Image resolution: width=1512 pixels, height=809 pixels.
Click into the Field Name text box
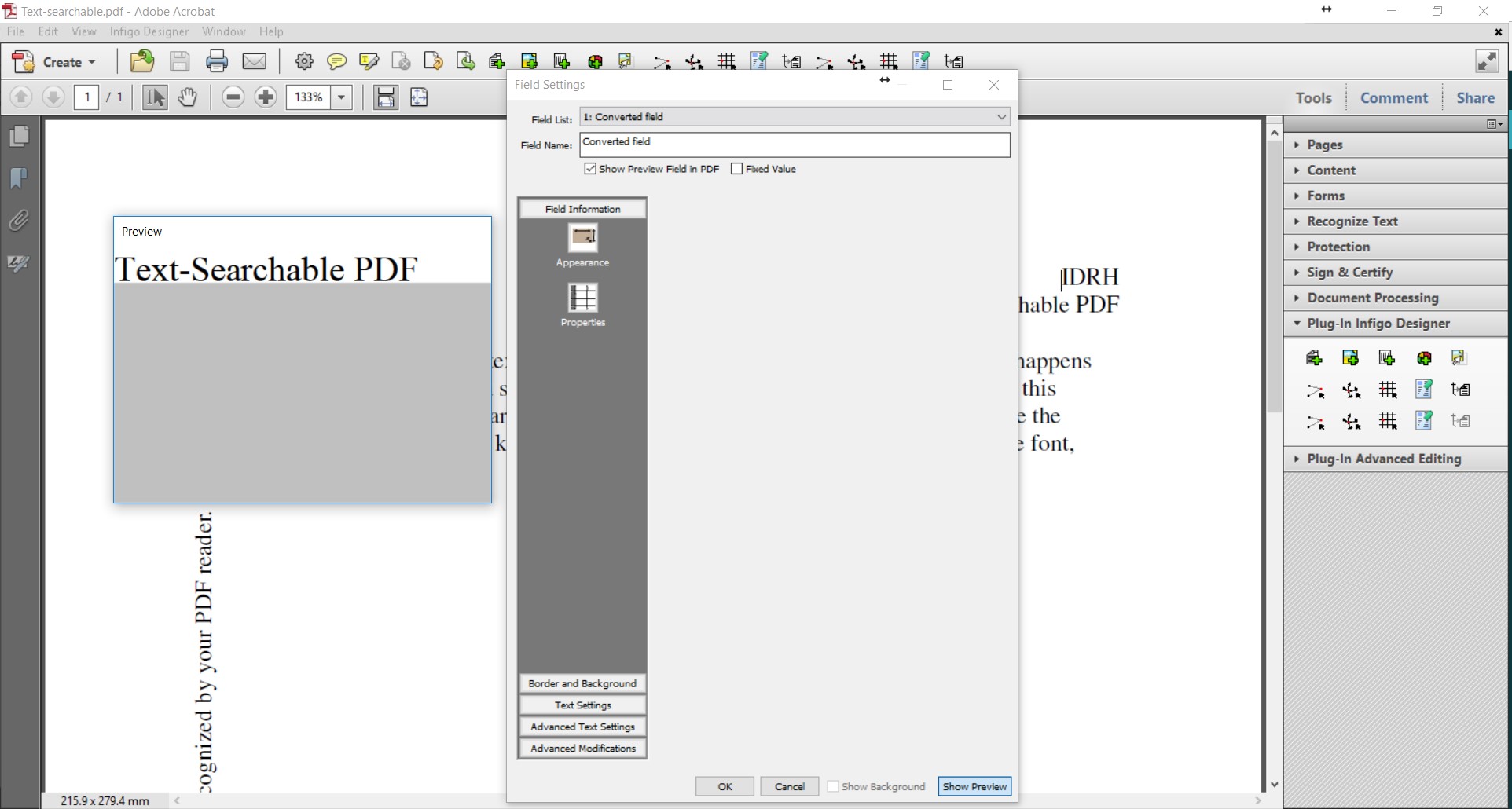click(794, 145)
